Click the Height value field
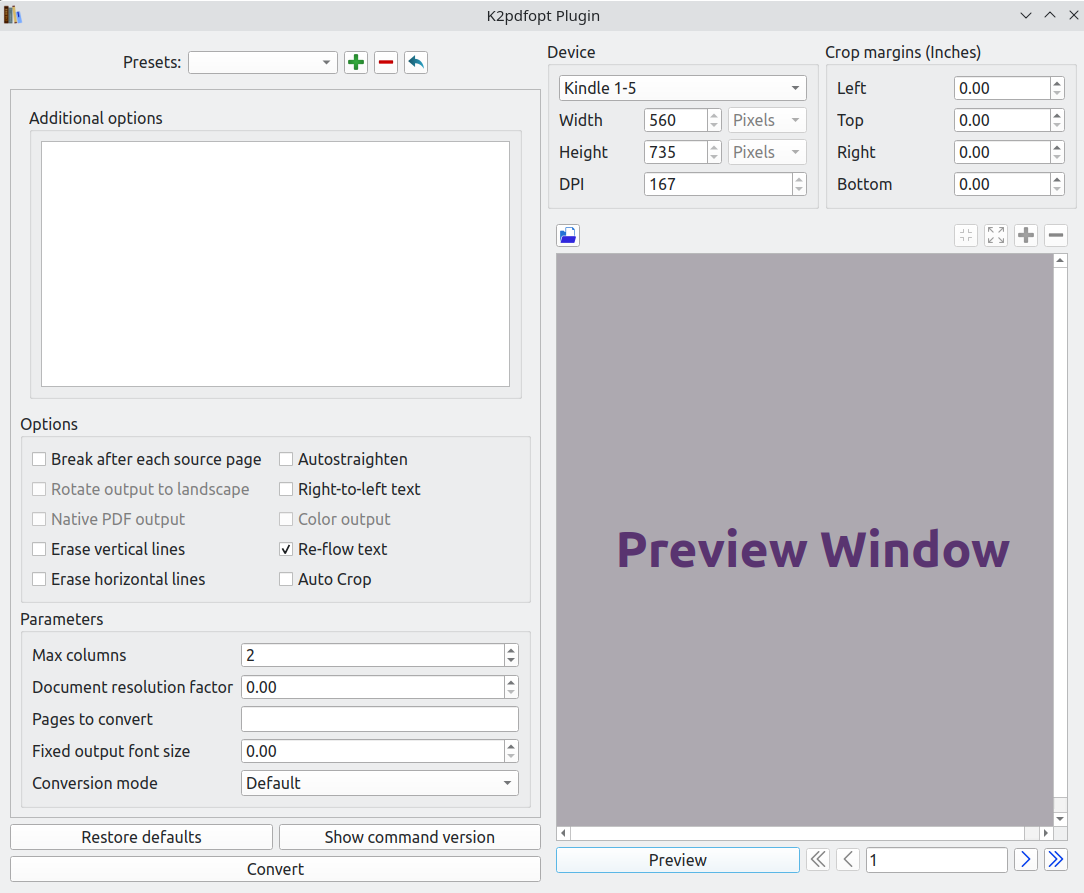 (675, 152)
